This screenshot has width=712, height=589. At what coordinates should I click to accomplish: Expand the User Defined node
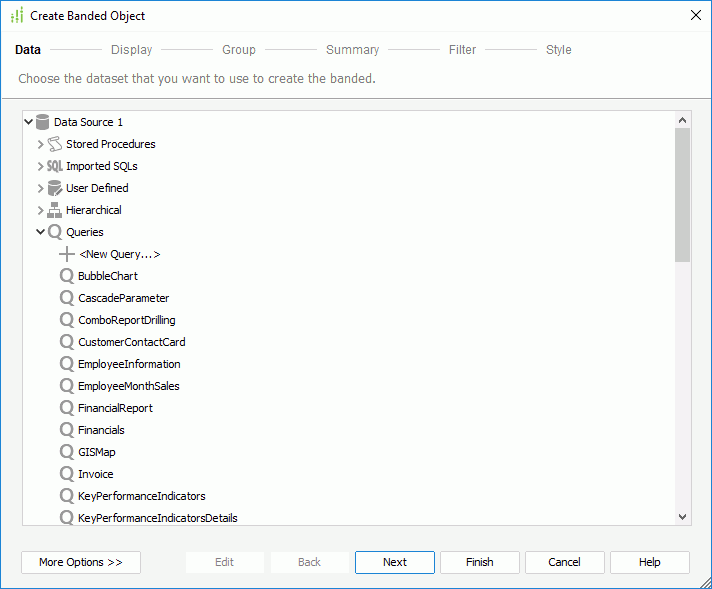point(40,188)
